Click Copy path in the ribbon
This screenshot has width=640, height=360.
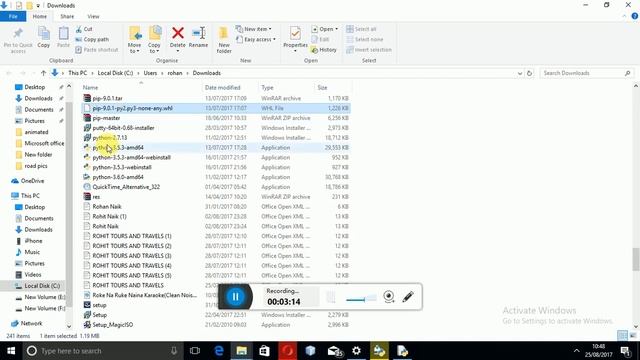[92, 39]
